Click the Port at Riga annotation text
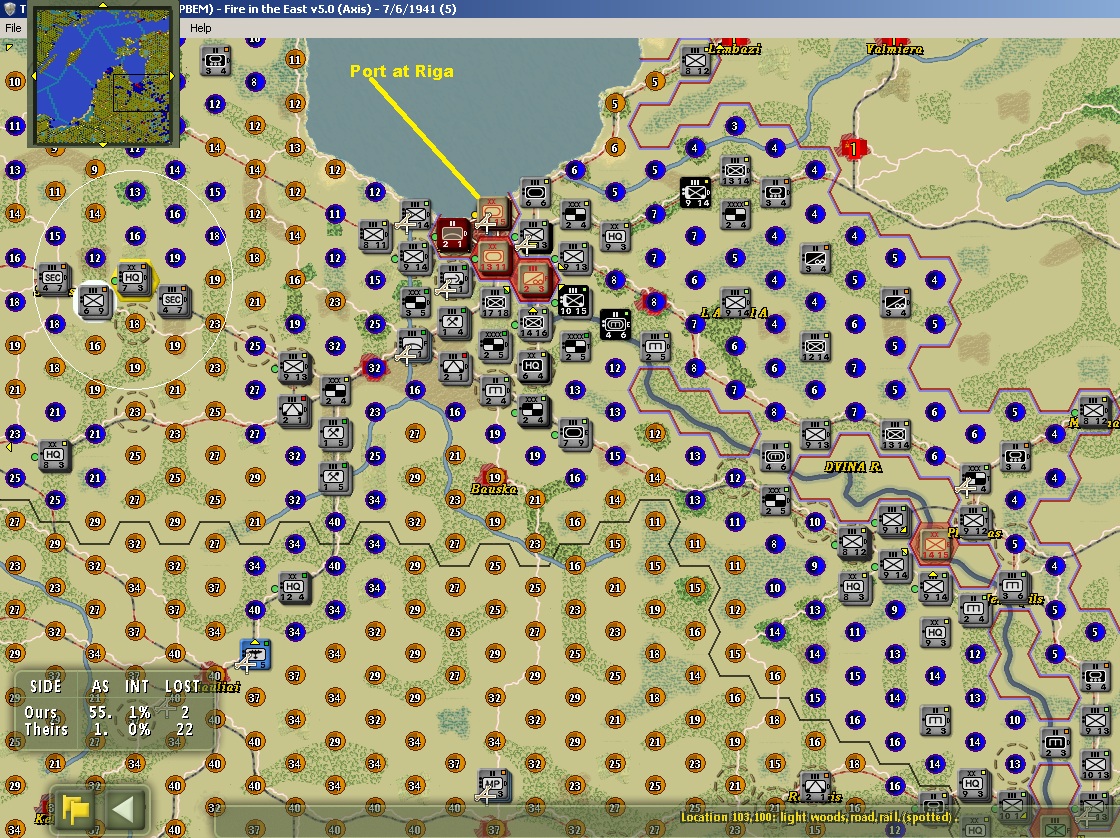Image resolution: width=1120 pixels, height=838 pixels. [401, 71]
